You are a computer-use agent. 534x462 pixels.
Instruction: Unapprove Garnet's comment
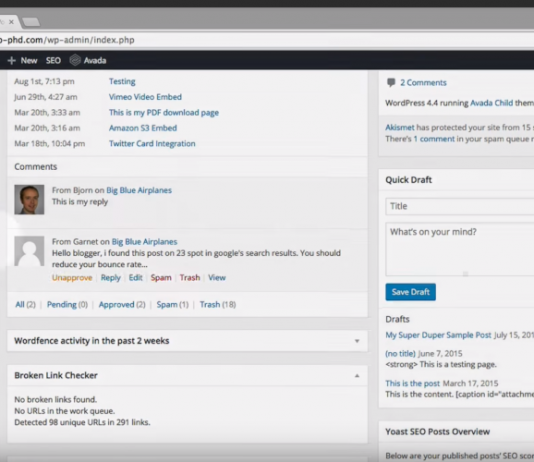point(72,278)
